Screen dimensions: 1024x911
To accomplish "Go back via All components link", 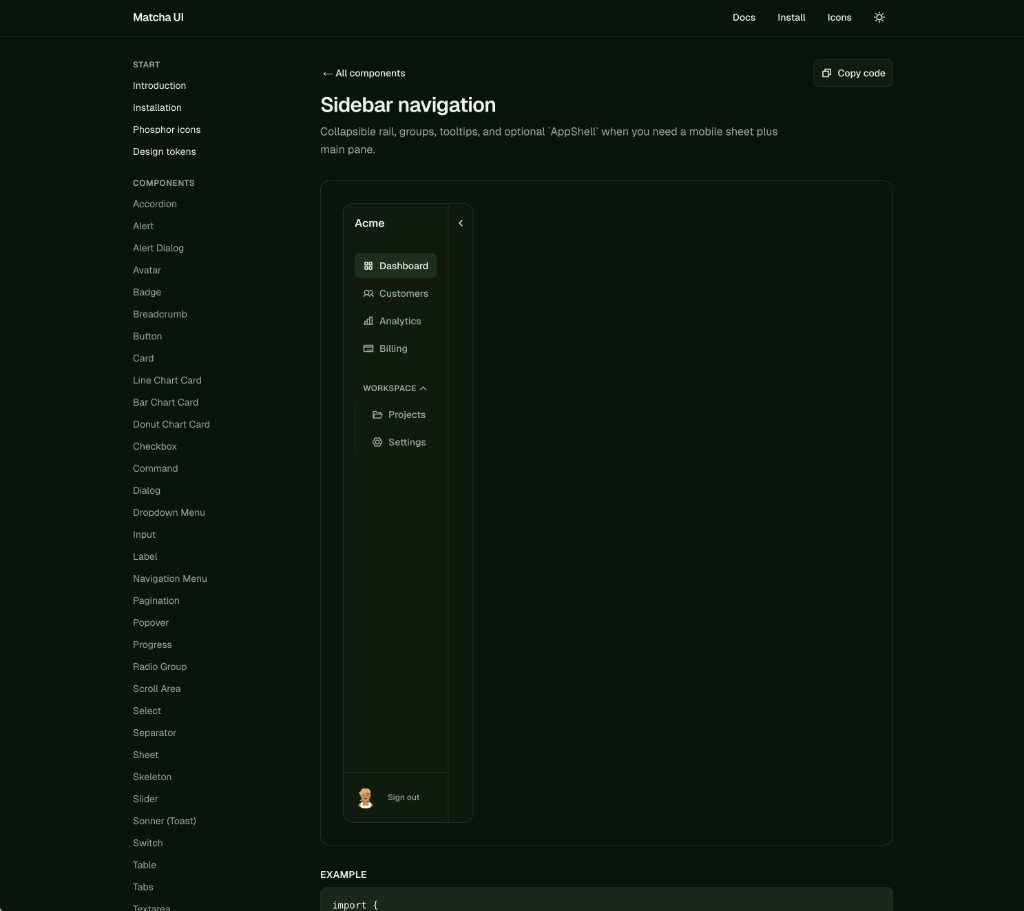I will click(363, 73).
